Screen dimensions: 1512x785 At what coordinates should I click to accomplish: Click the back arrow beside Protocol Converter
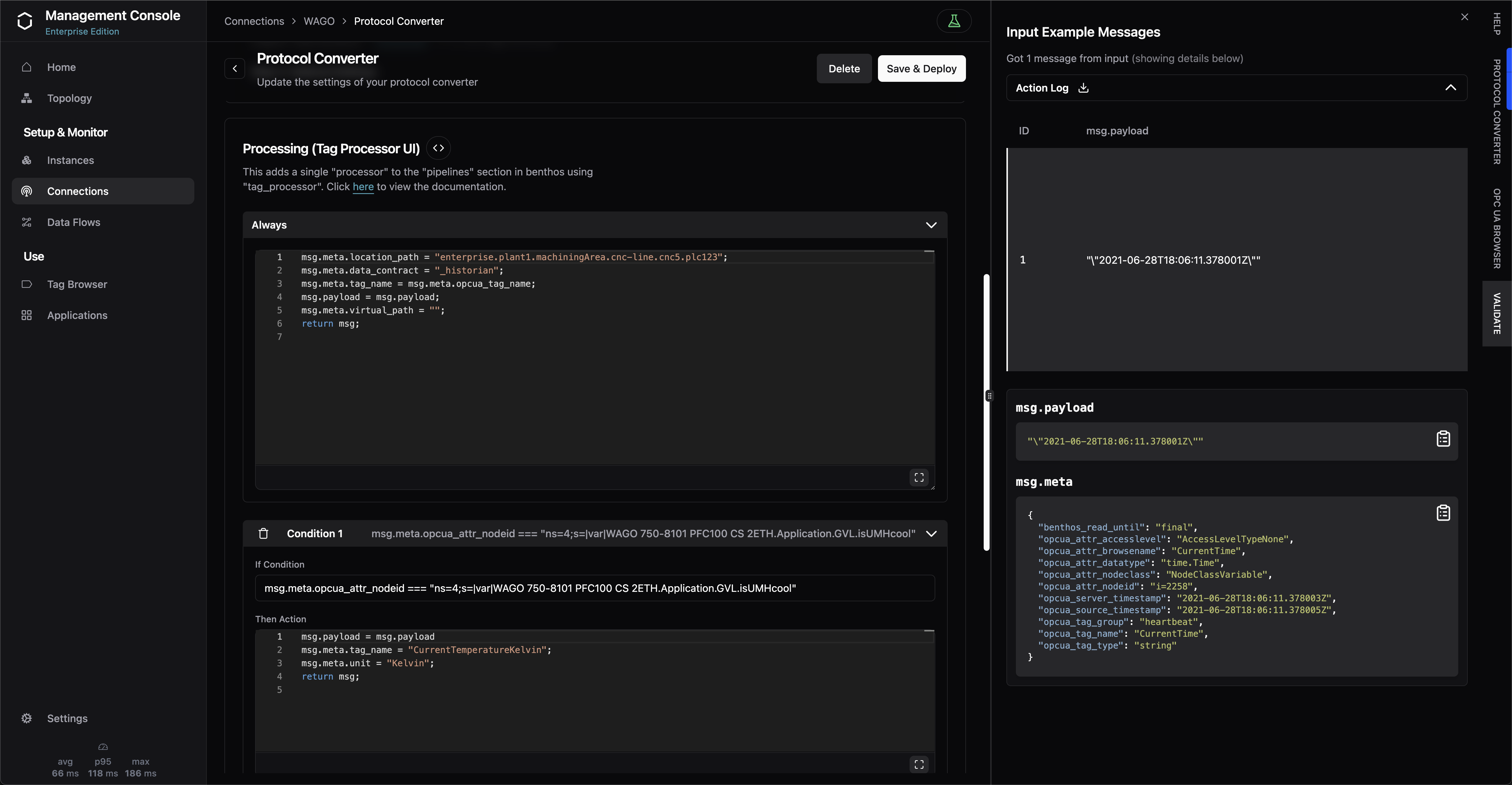point(235,69)
